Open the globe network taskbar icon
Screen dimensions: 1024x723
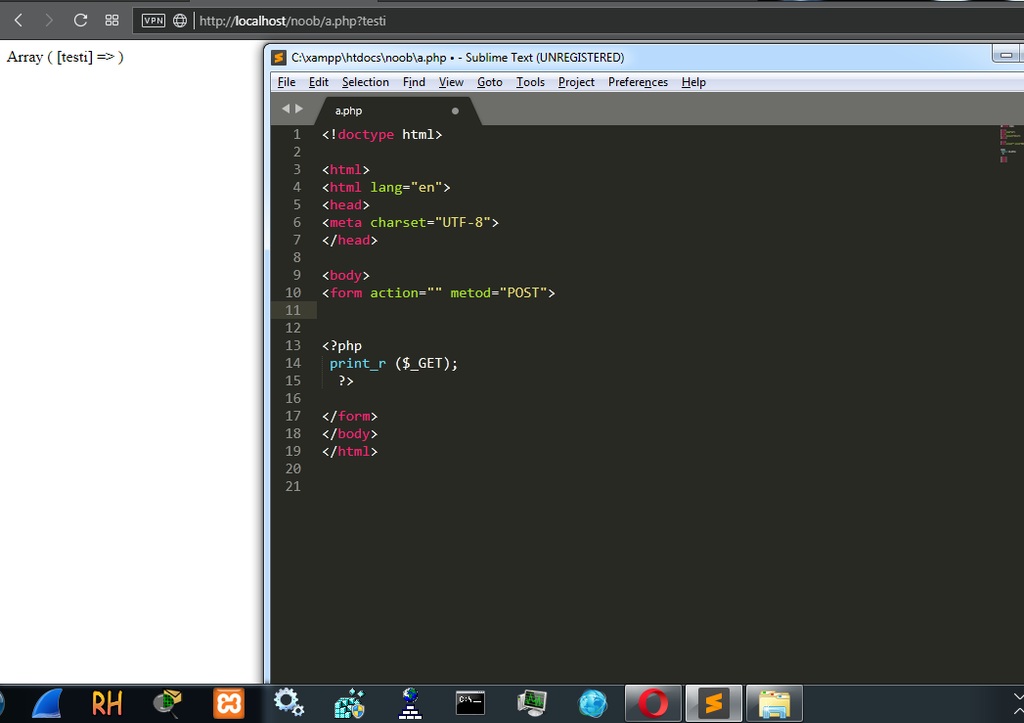(x=410, y=703)
